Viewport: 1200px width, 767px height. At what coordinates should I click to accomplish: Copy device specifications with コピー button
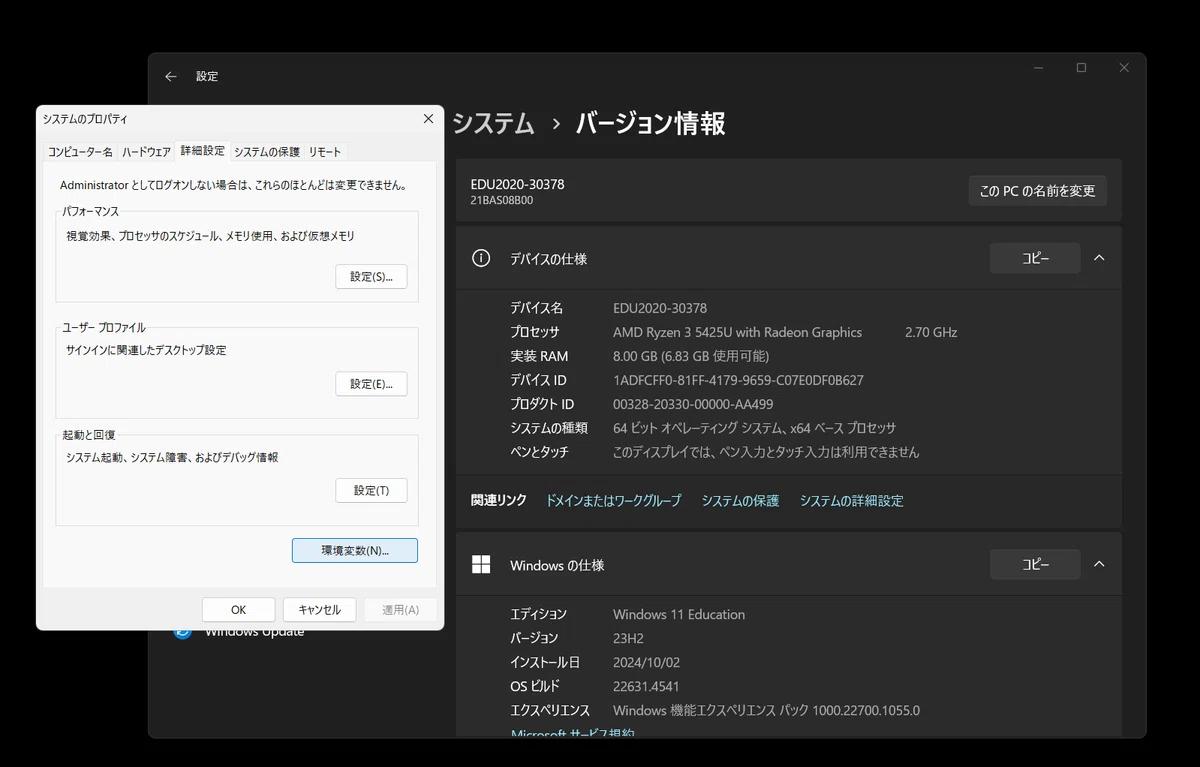pyautogui.click(x=1035, y=258)
